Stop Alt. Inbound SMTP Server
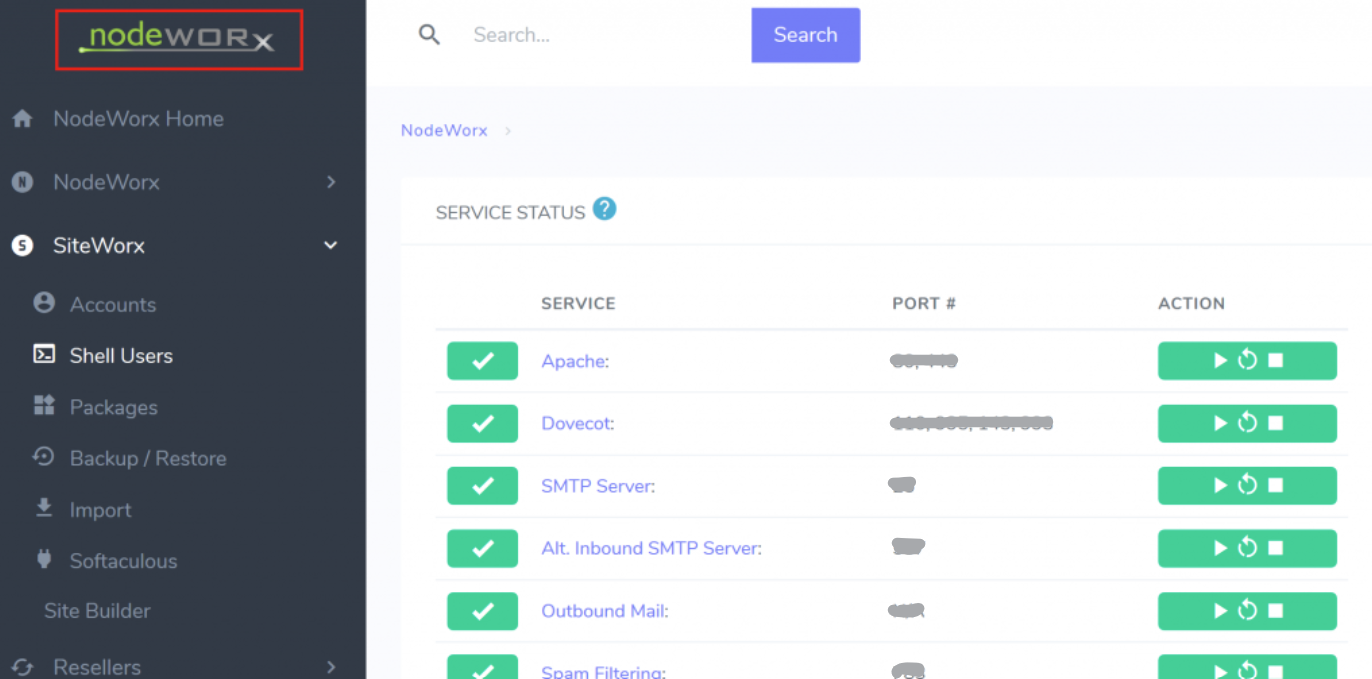1372x679 pixels. click(1276, 548)
